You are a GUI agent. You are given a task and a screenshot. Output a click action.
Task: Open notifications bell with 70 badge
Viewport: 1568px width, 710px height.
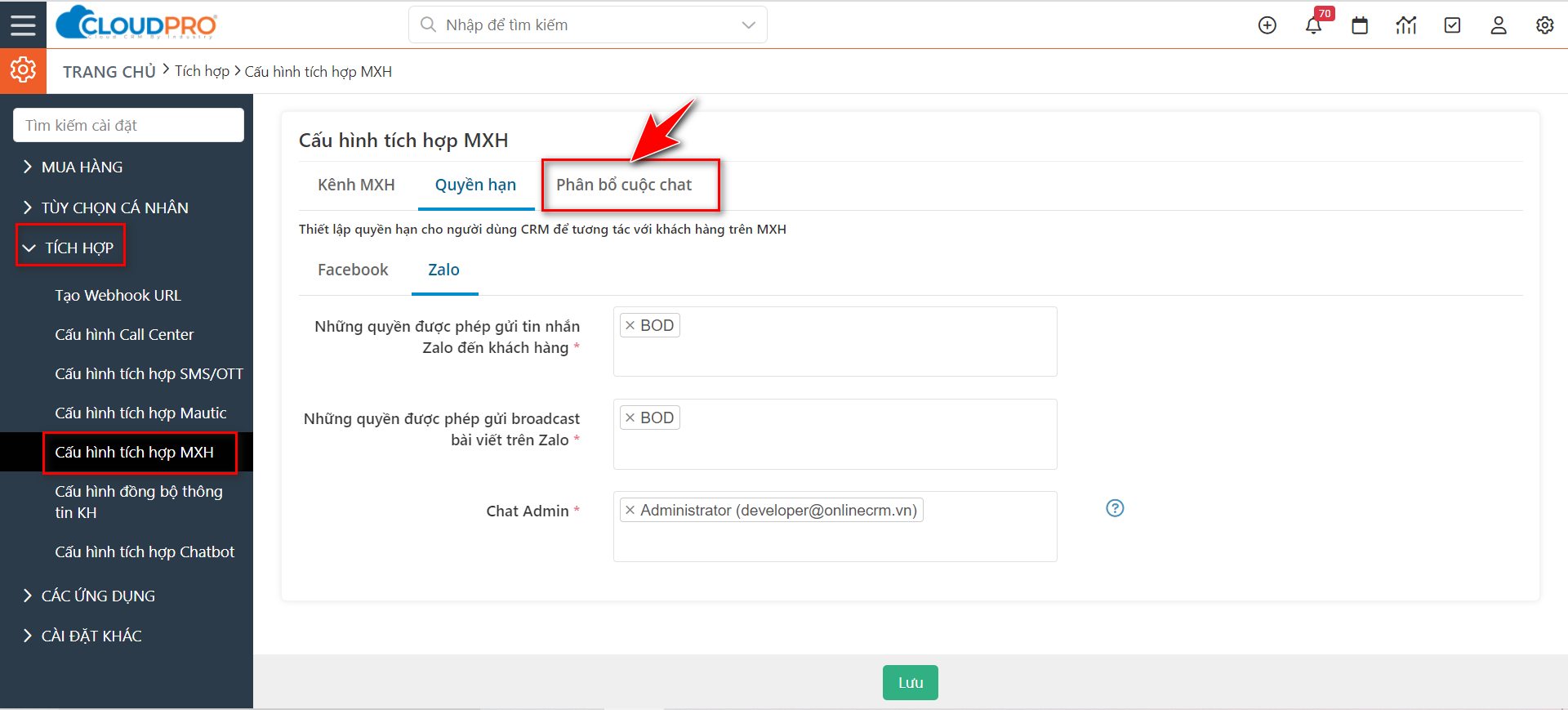coord(1314,25)
